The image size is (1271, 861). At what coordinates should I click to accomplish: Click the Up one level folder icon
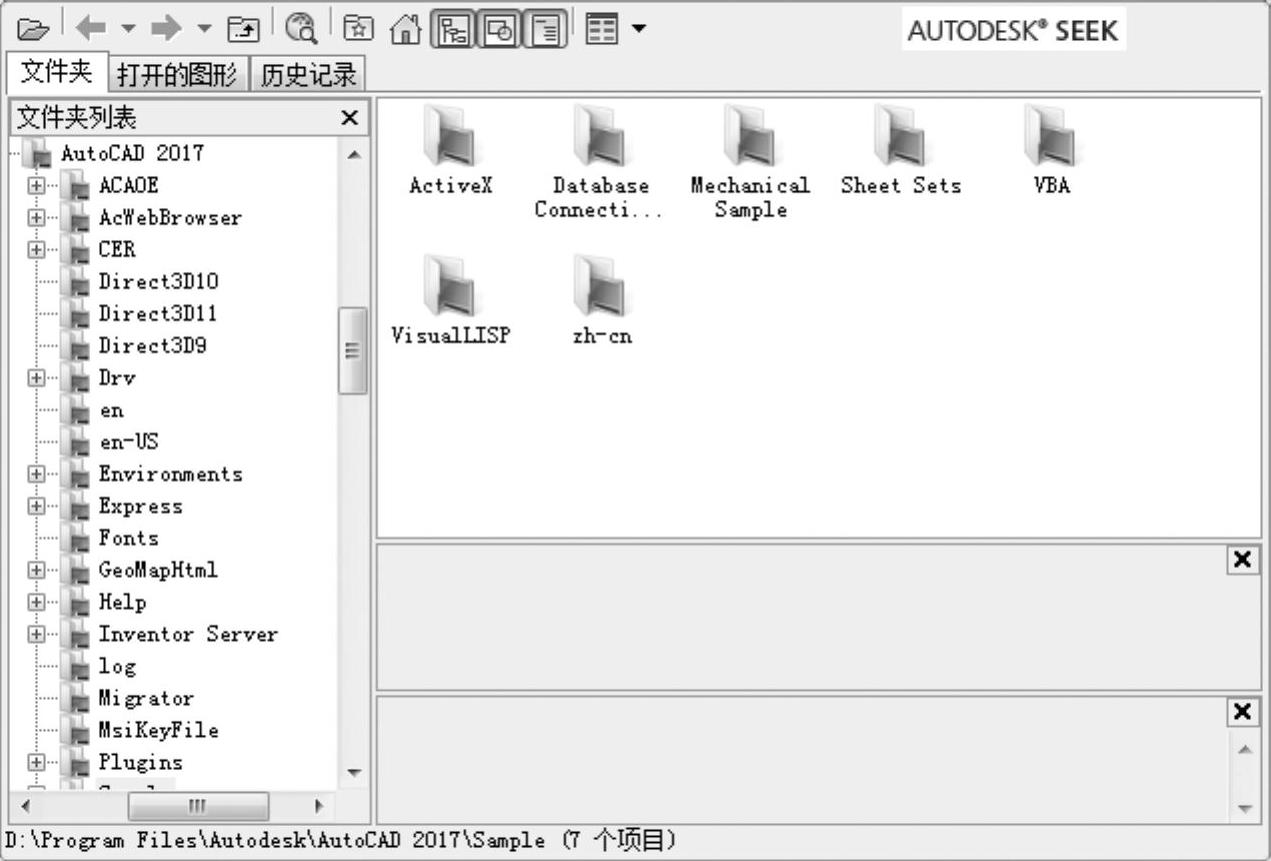click(x=243, y=29)
